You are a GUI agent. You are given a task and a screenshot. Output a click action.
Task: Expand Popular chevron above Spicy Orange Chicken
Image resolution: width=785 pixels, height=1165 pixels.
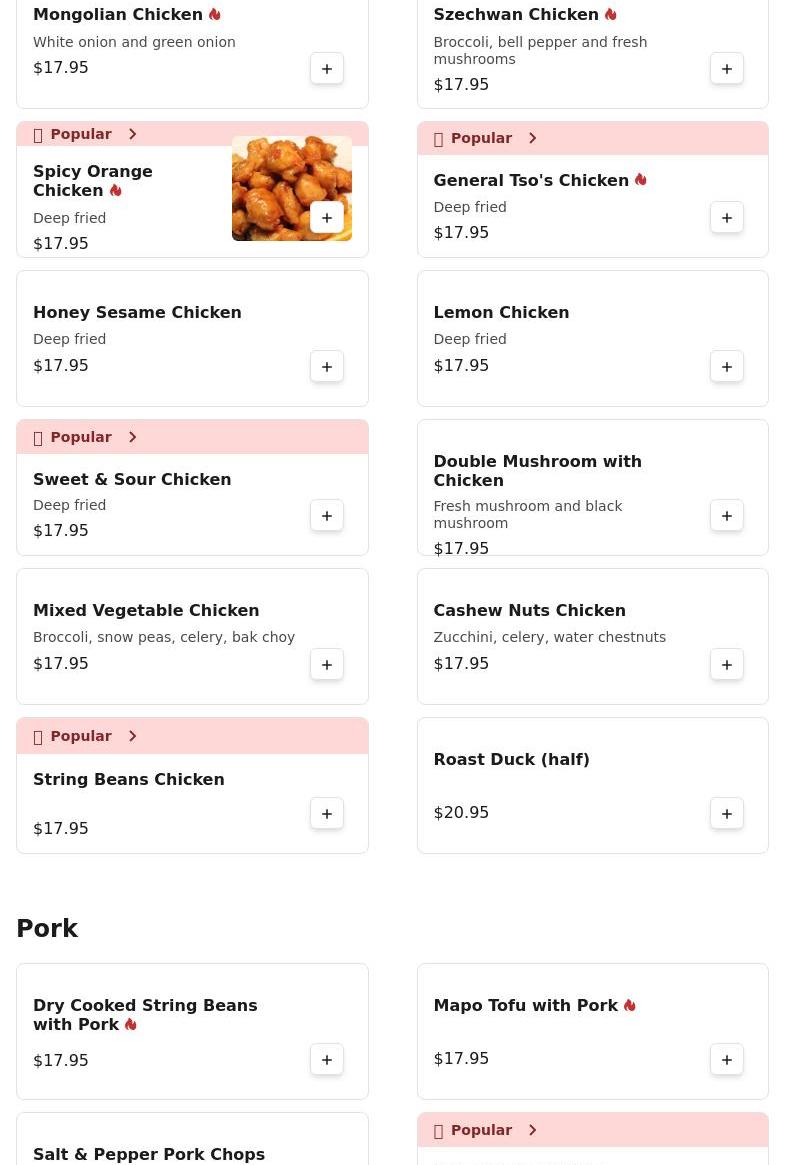pyautogui.click(x=132, y=134)
